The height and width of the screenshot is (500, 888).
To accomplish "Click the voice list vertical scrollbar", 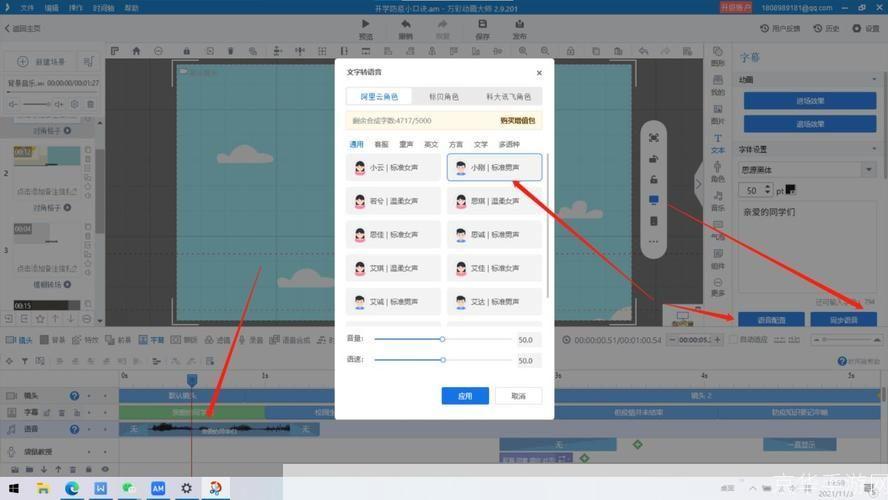I will pos(548,227).
